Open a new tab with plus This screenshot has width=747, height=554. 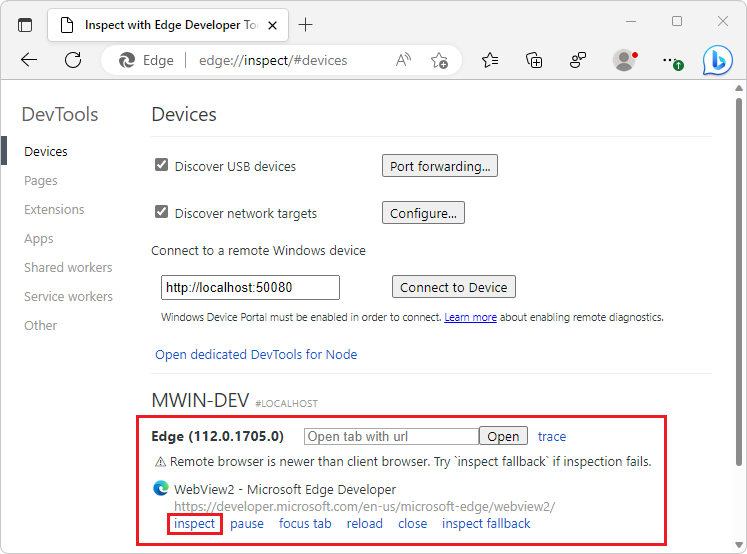click(305, 24)
